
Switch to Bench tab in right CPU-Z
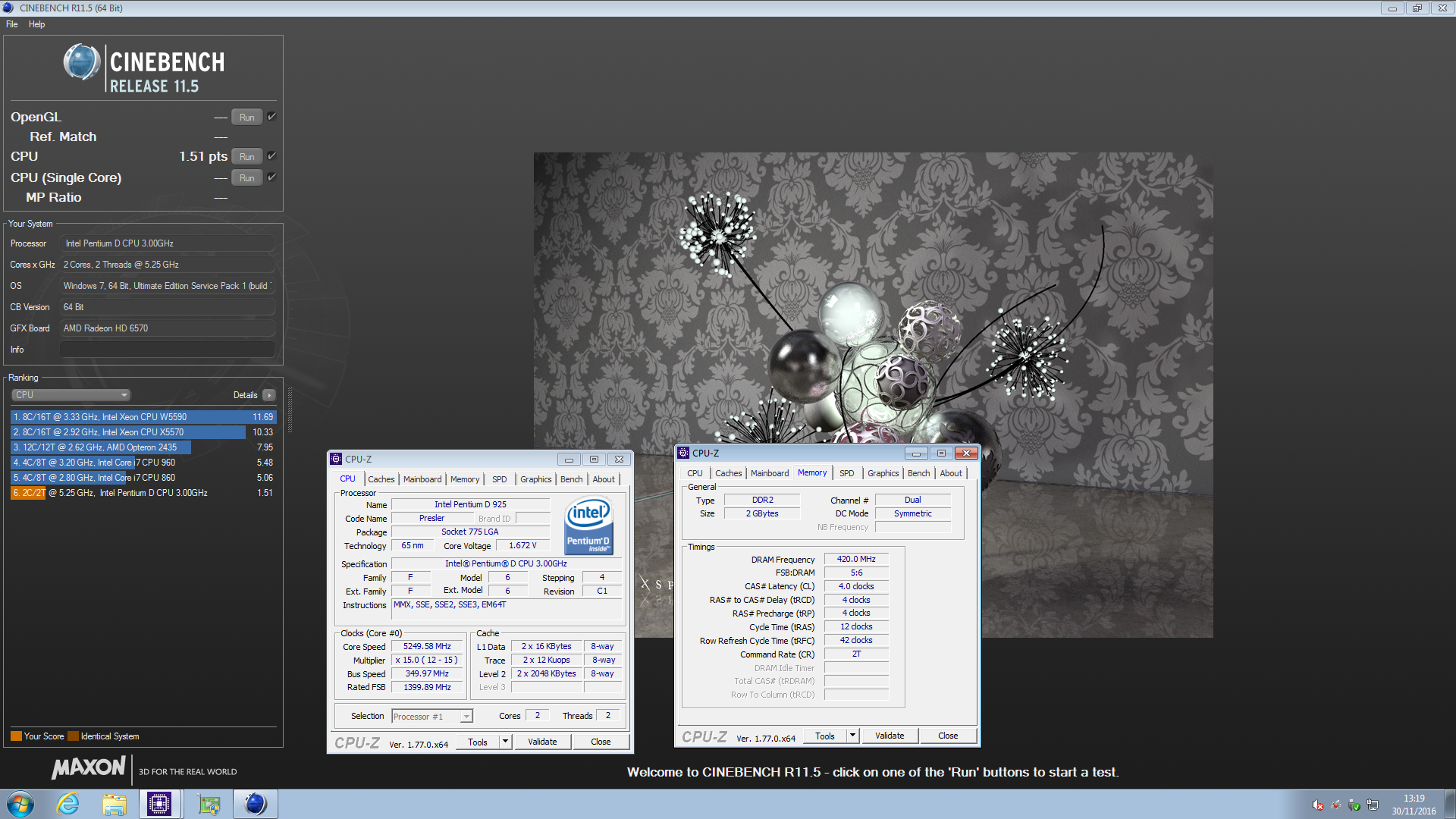coord(919,473)
